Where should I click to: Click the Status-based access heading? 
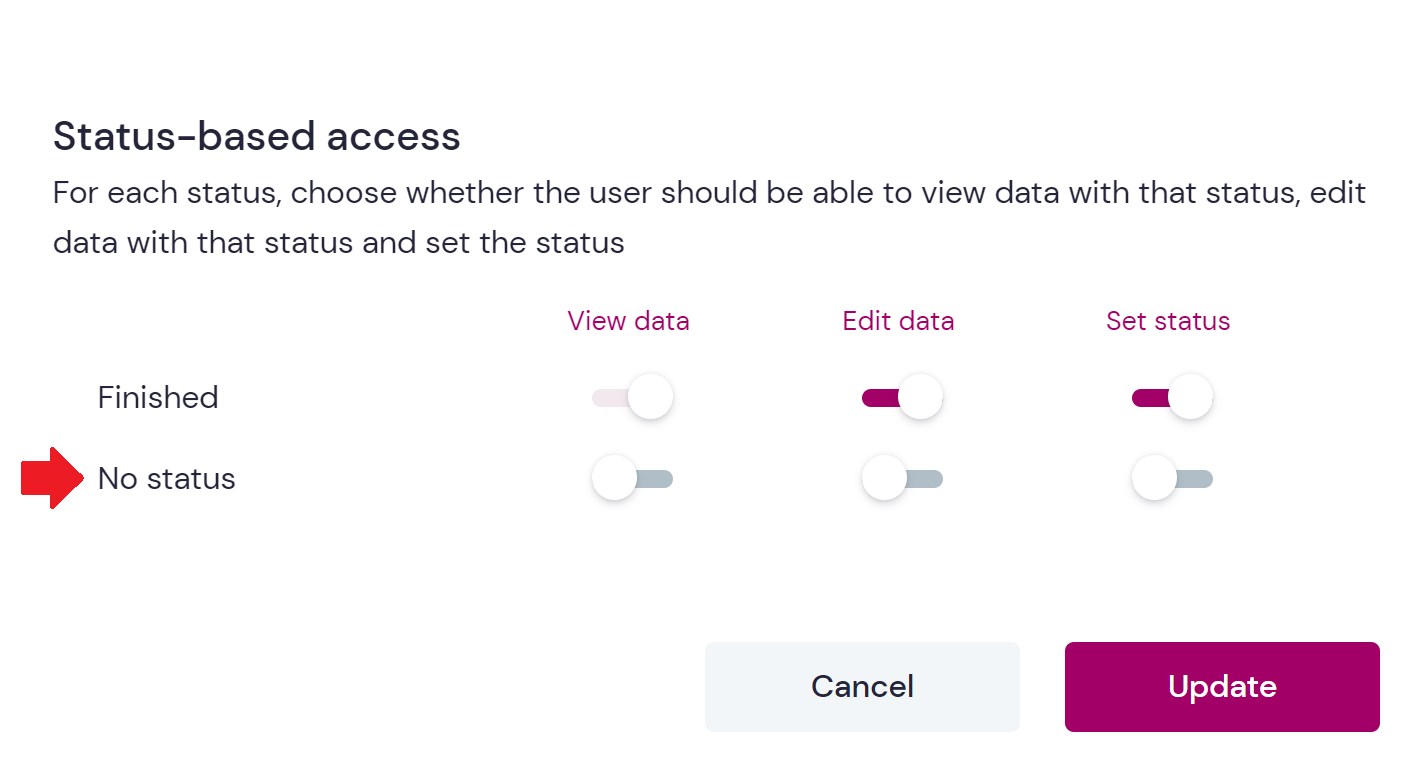257,136
